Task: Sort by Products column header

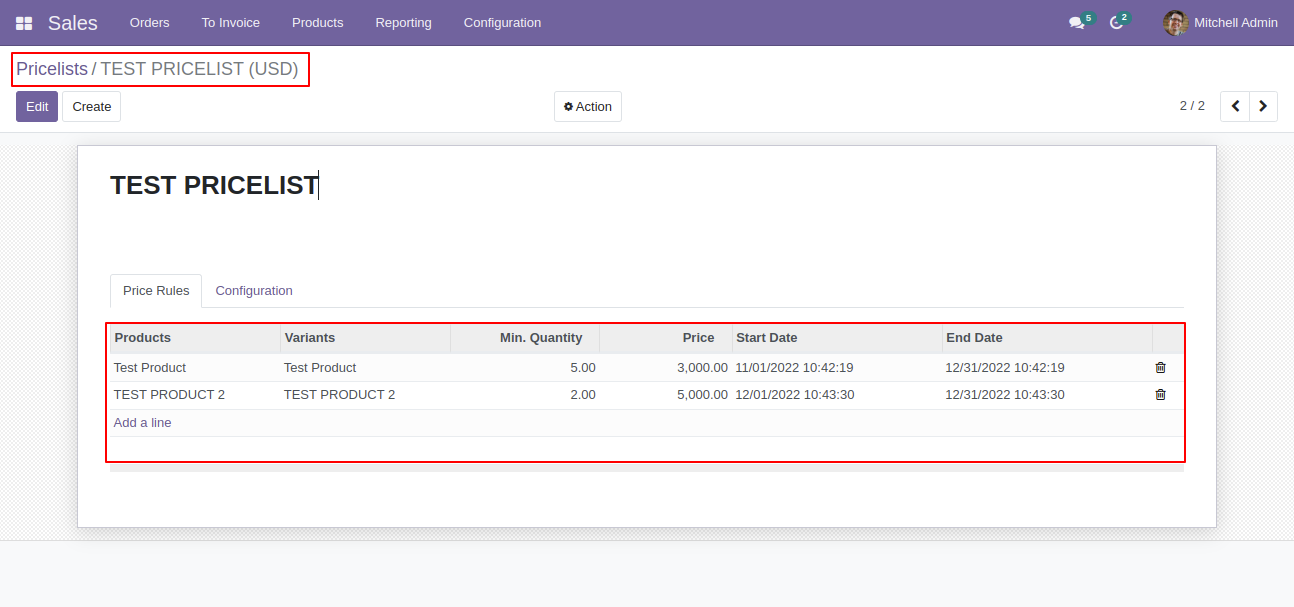Action: point(195,338)
